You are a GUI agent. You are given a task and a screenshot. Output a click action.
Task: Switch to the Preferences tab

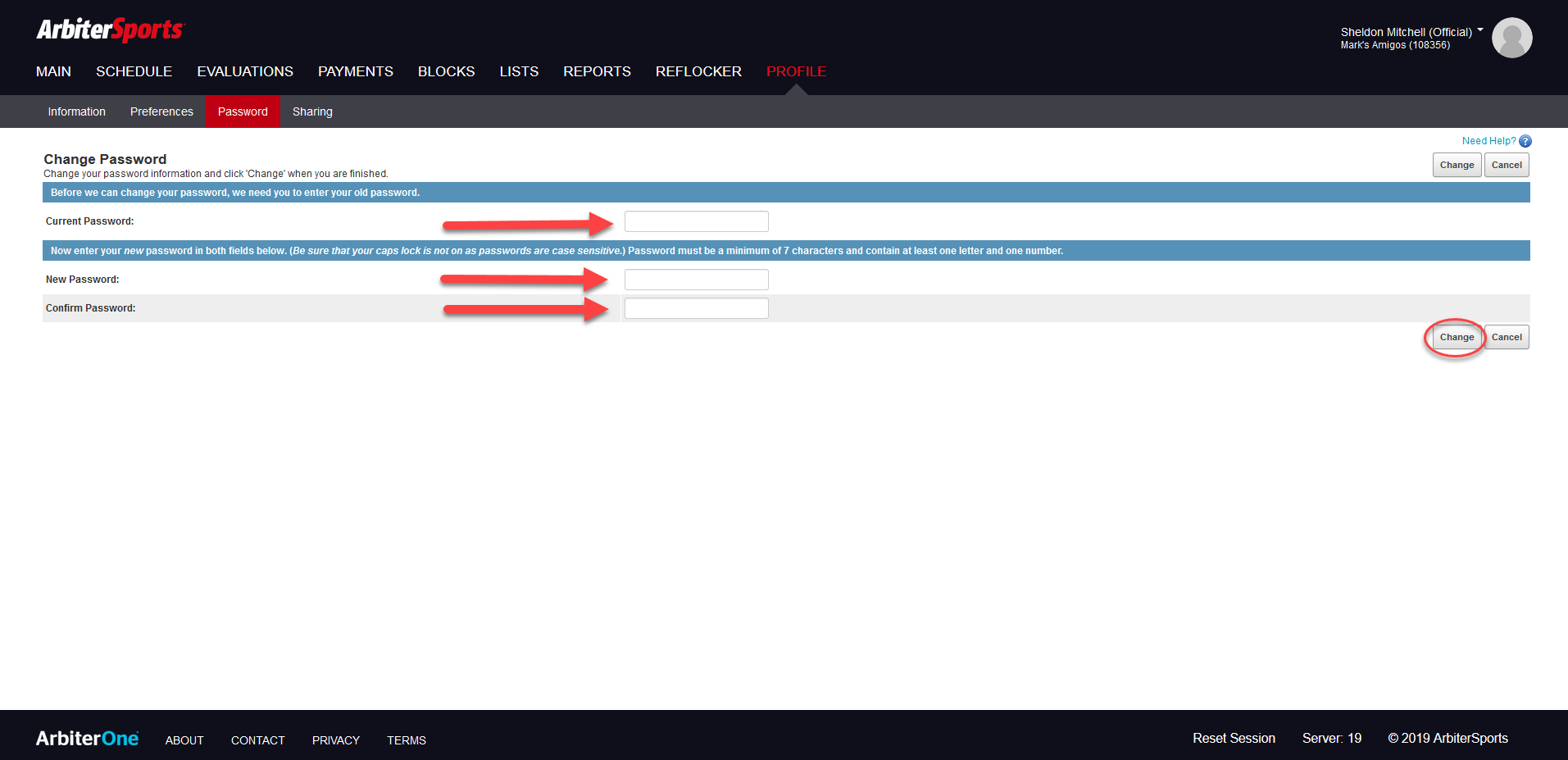(x=161, y=111)
